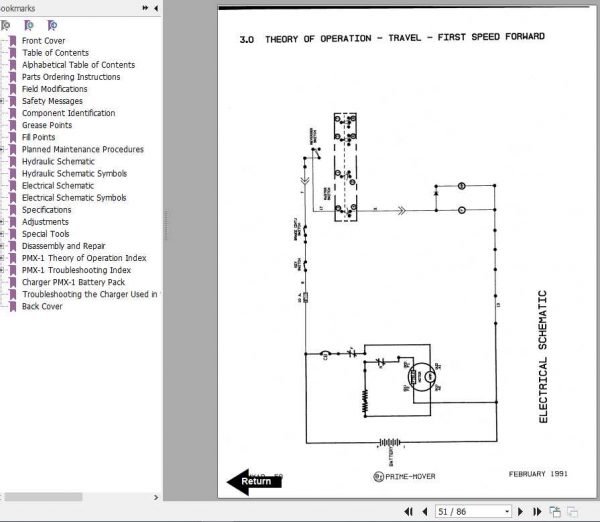Open Electrical Schematic bookmark

(x=58, y=186)
